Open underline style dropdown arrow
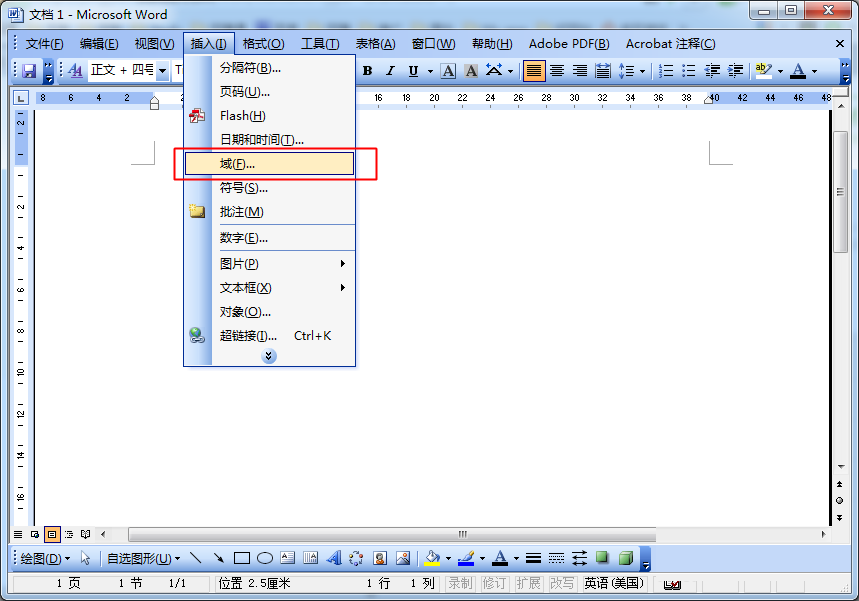 tap(430, 71)
